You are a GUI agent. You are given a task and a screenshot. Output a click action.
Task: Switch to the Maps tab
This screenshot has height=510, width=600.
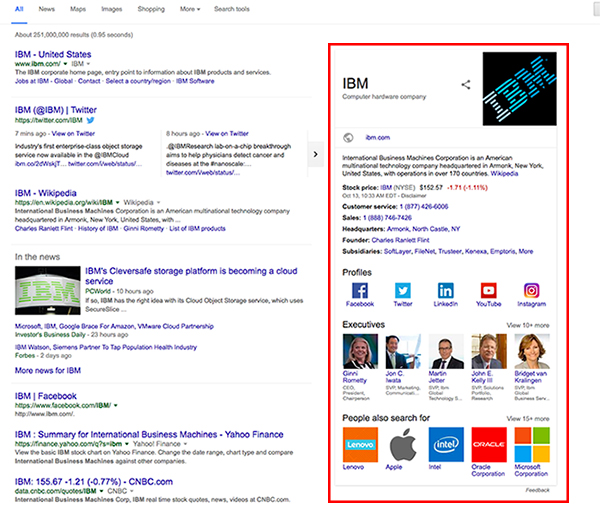[78, 9]
